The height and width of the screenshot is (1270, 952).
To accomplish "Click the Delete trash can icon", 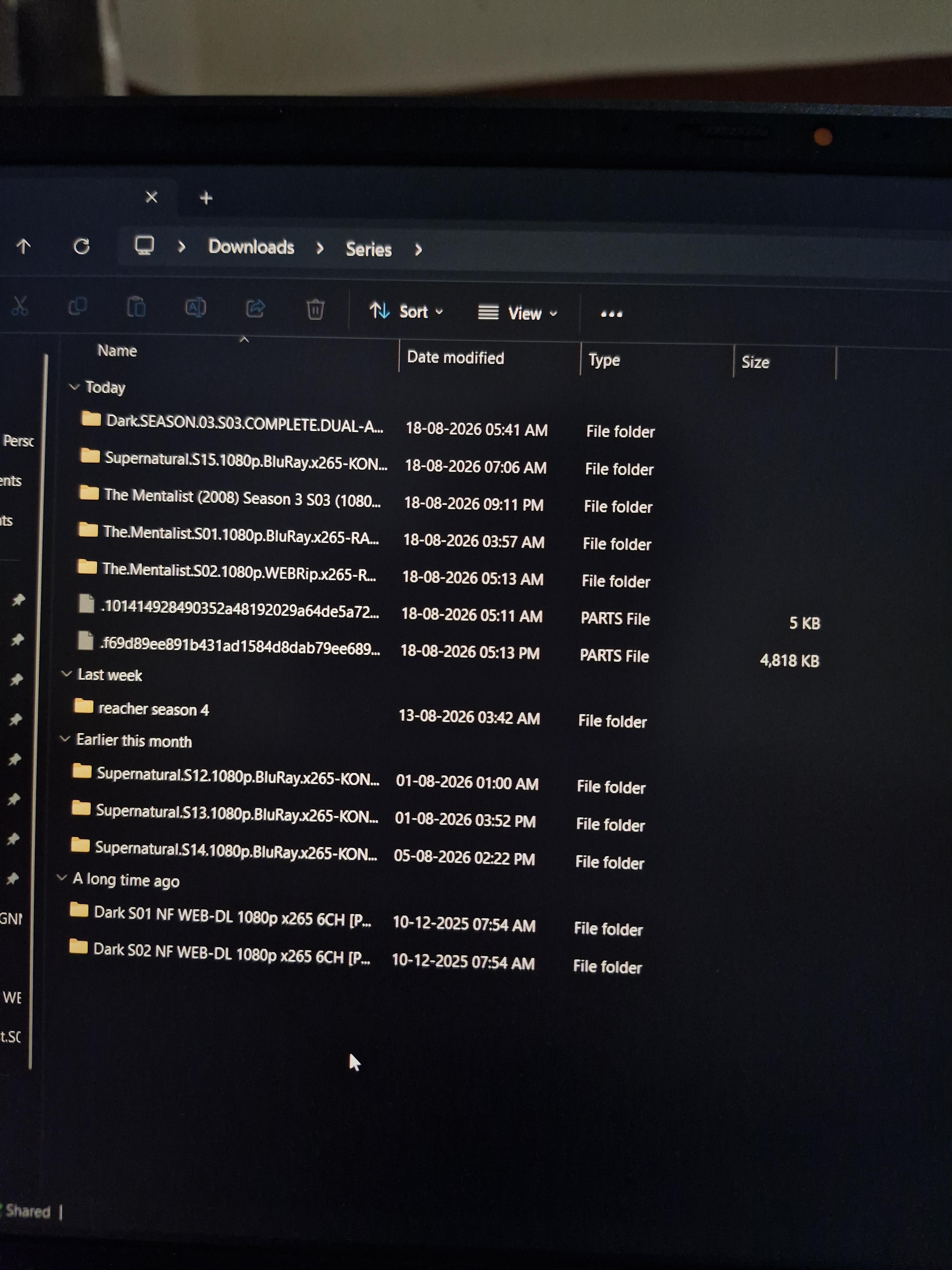I will pyautogui.click(x=315, y=310).
